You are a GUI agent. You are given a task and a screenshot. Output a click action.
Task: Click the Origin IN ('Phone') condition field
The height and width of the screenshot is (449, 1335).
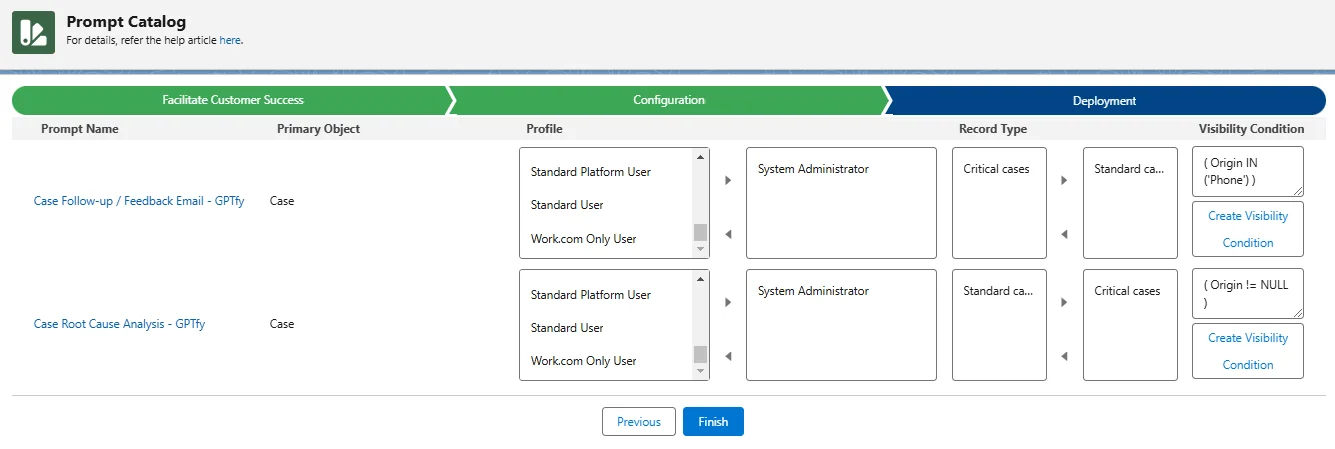tap(1247, 171)
